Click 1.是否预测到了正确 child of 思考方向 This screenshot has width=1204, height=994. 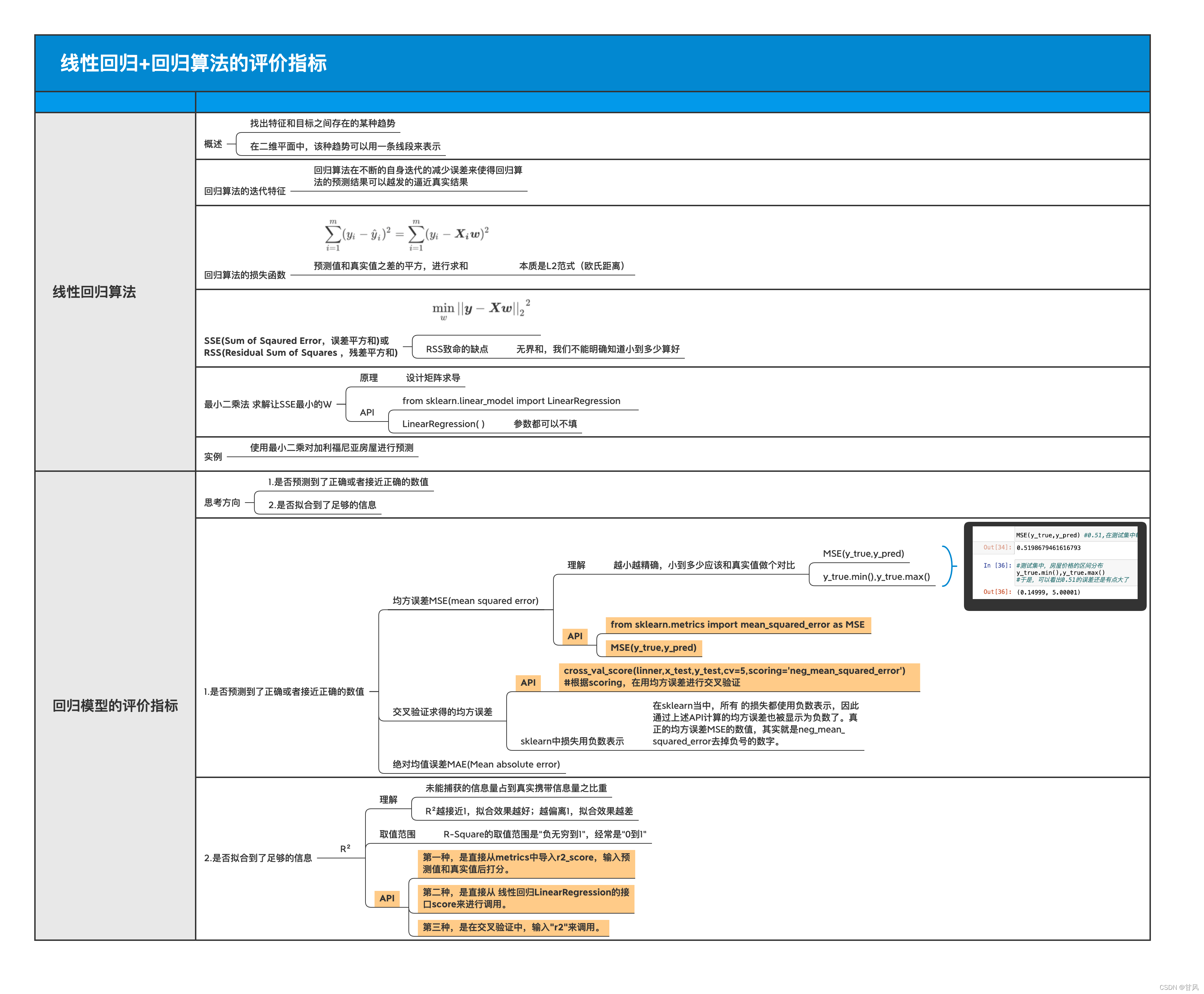click(x=348, y=482)
